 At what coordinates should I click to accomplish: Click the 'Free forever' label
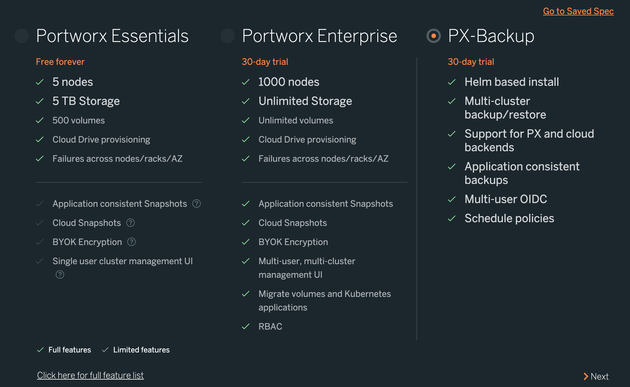click(x=60, y=62)
